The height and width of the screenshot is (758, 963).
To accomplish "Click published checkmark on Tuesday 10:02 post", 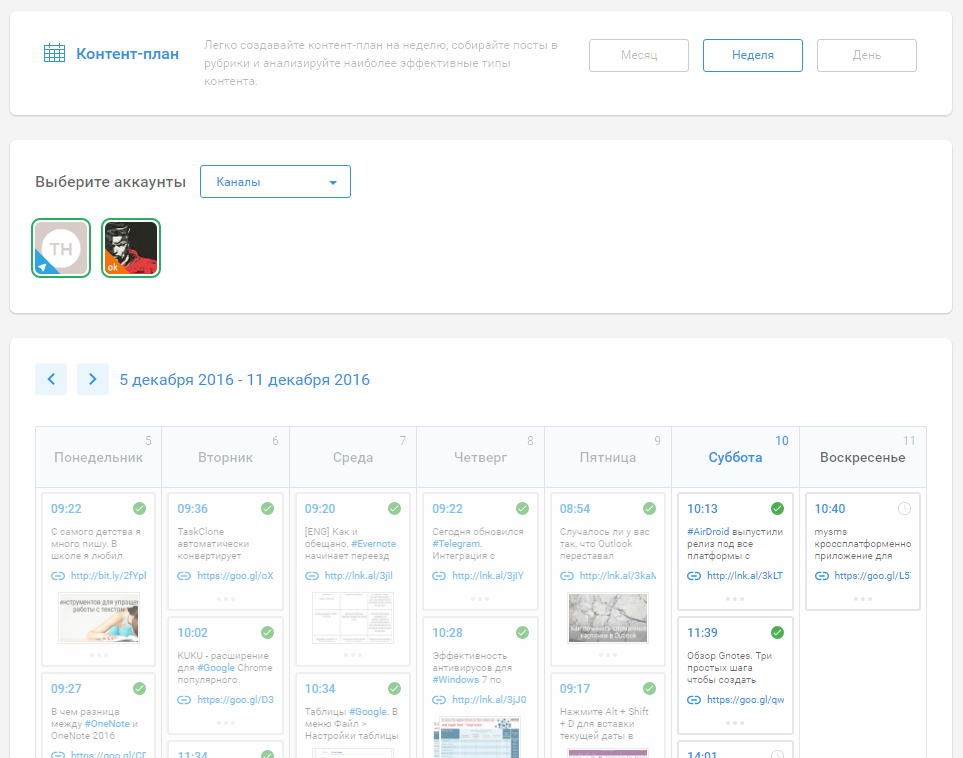I will (267, 633).
